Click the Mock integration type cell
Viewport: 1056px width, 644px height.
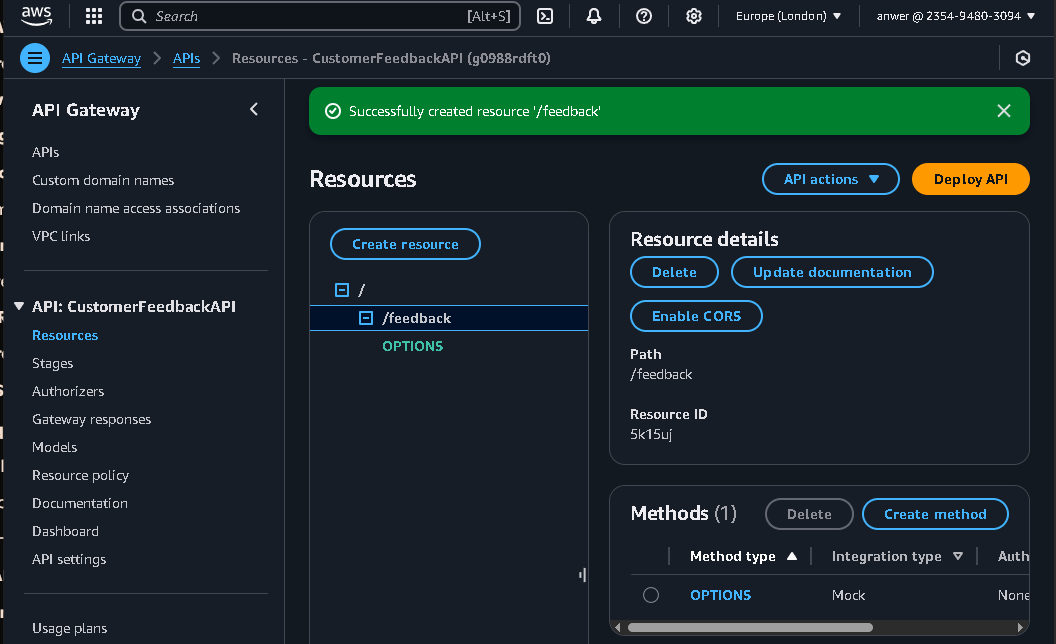tap(848, 595)
